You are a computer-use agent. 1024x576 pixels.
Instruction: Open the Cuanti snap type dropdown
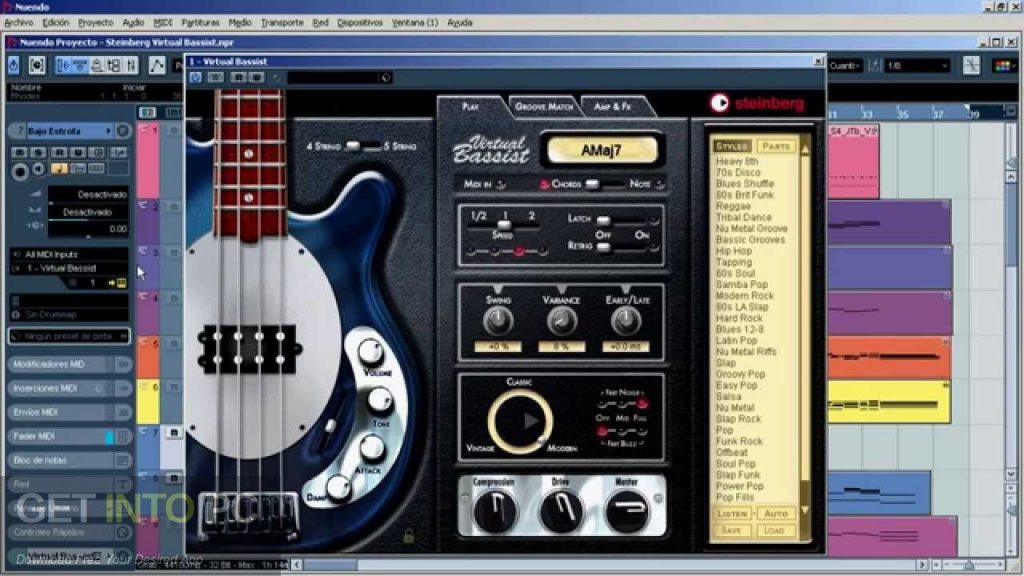coord(846,66)
